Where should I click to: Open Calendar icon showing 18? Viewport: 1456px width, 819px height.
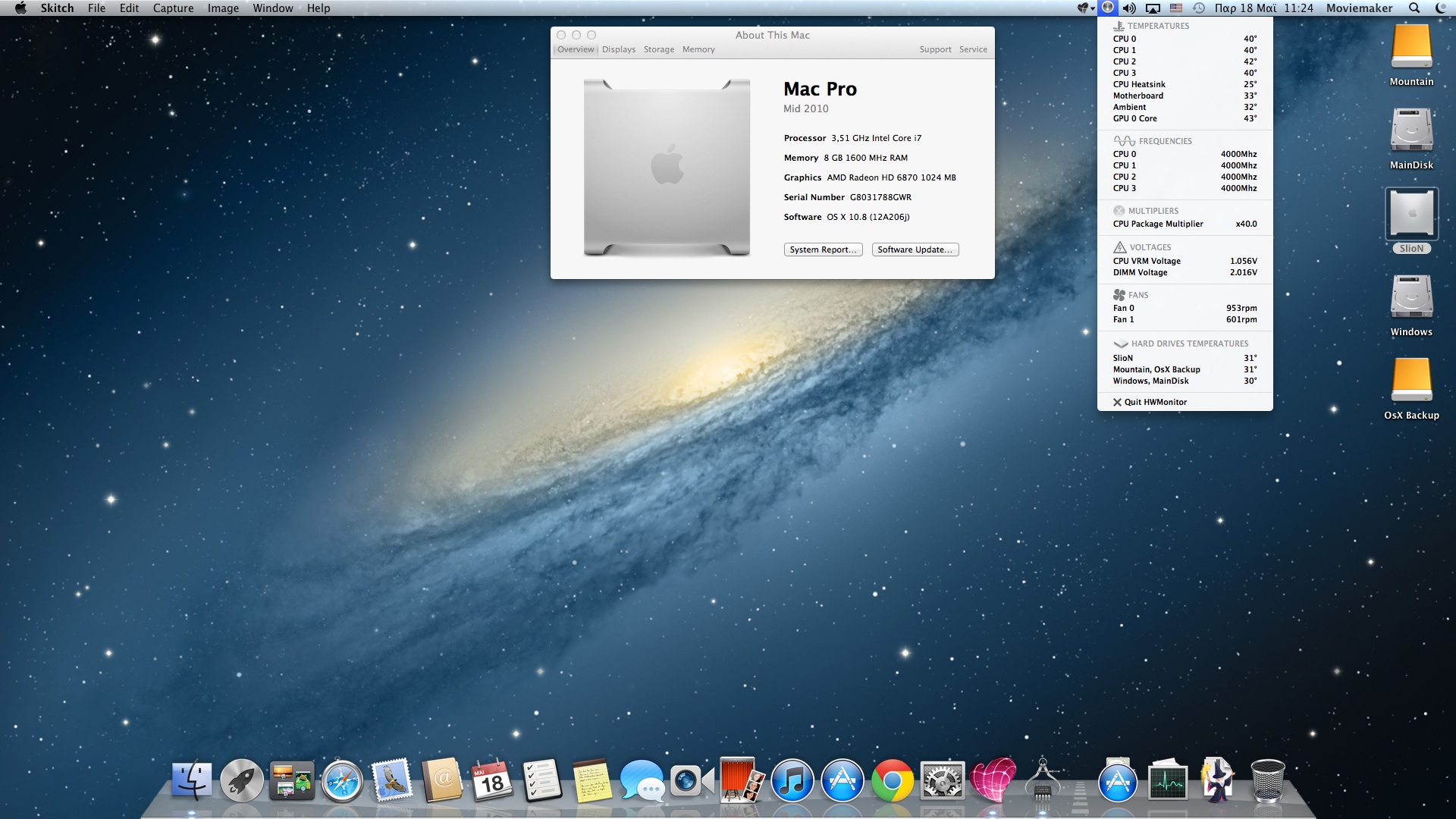[x=492, y=780]
